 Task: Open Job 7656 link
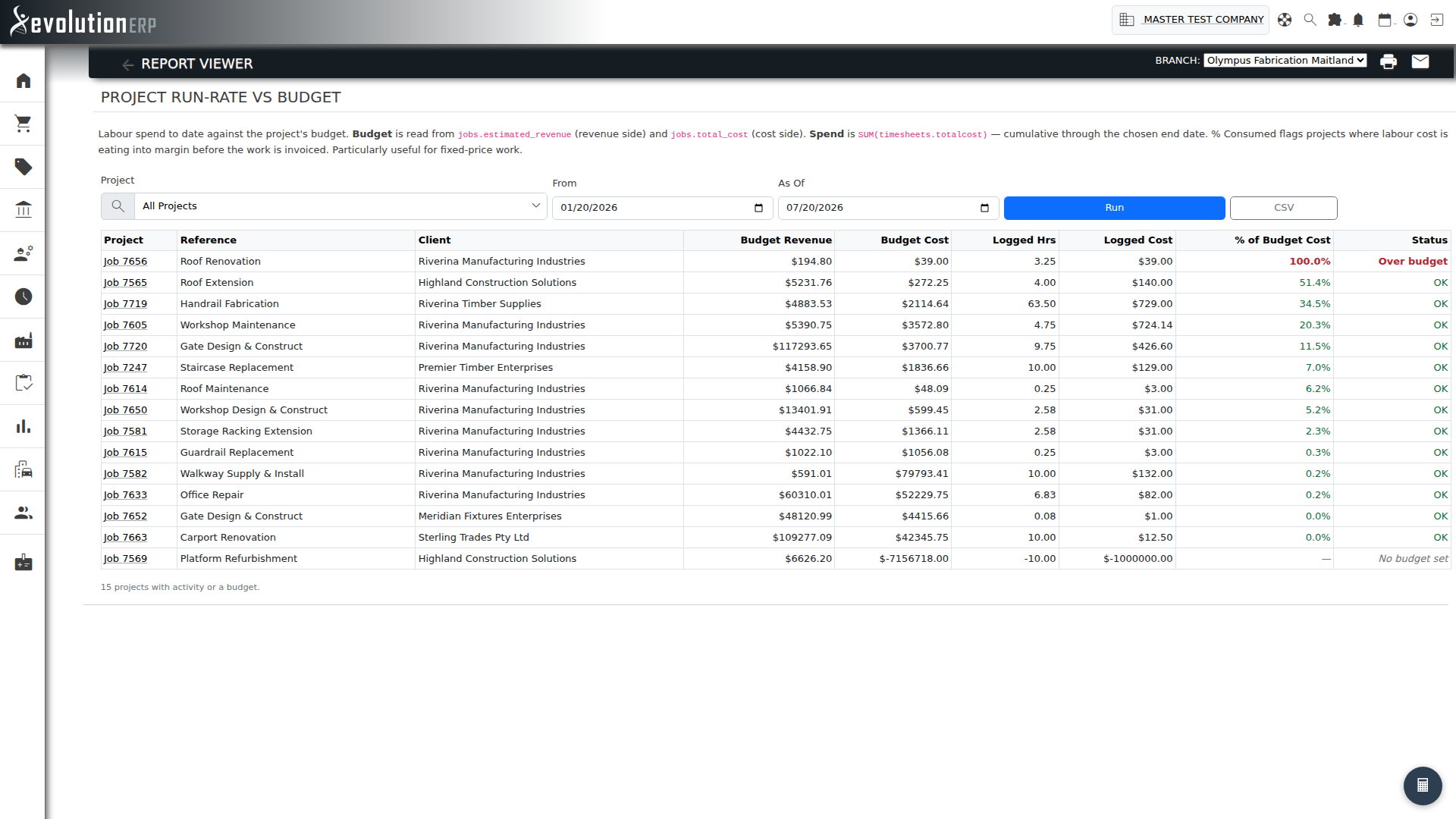pos(125,262)
